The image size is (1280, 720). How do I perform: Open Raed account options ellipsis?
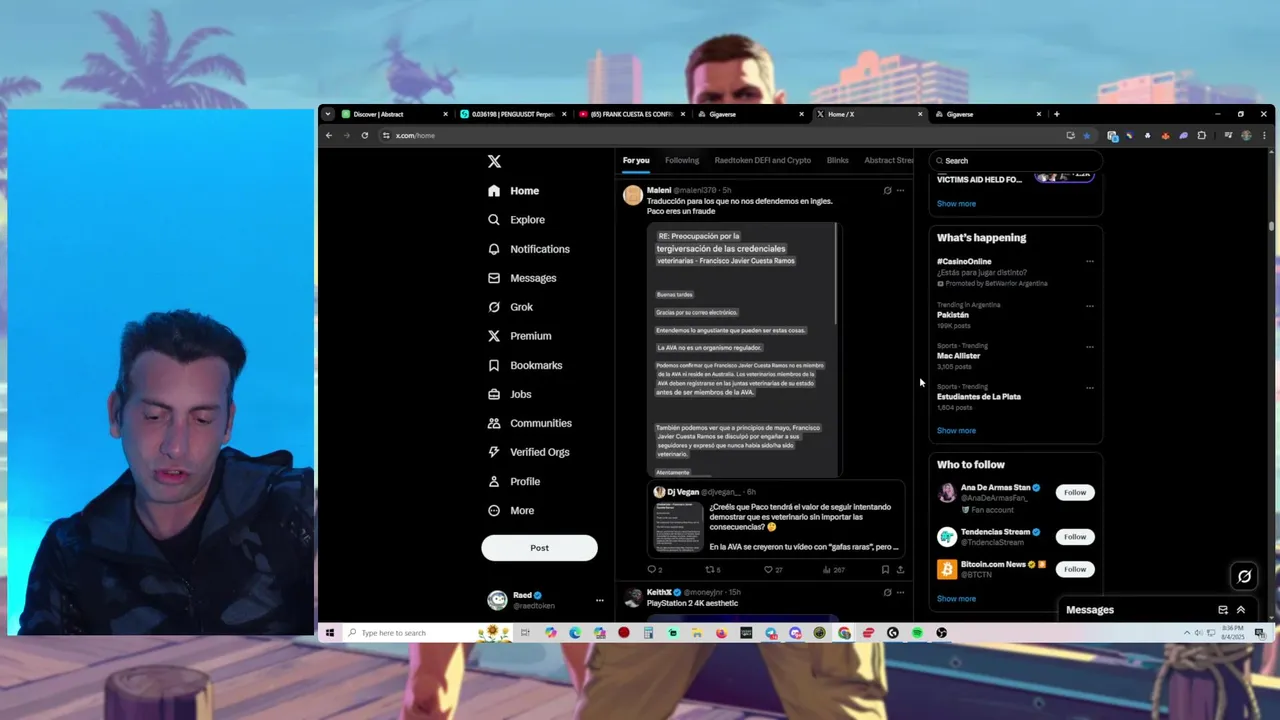tap(600, 600)
